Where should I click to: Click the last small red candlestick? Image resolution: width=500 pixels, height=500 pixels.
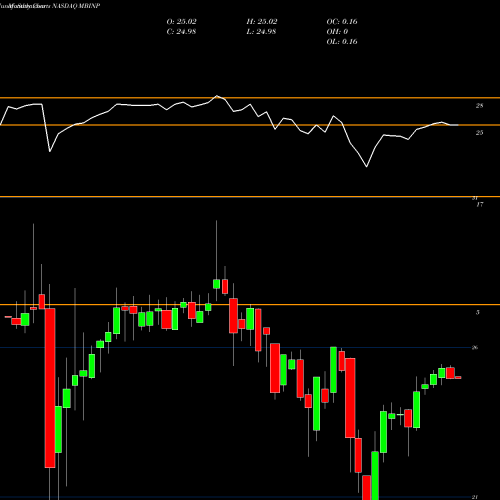click(458, 378)
